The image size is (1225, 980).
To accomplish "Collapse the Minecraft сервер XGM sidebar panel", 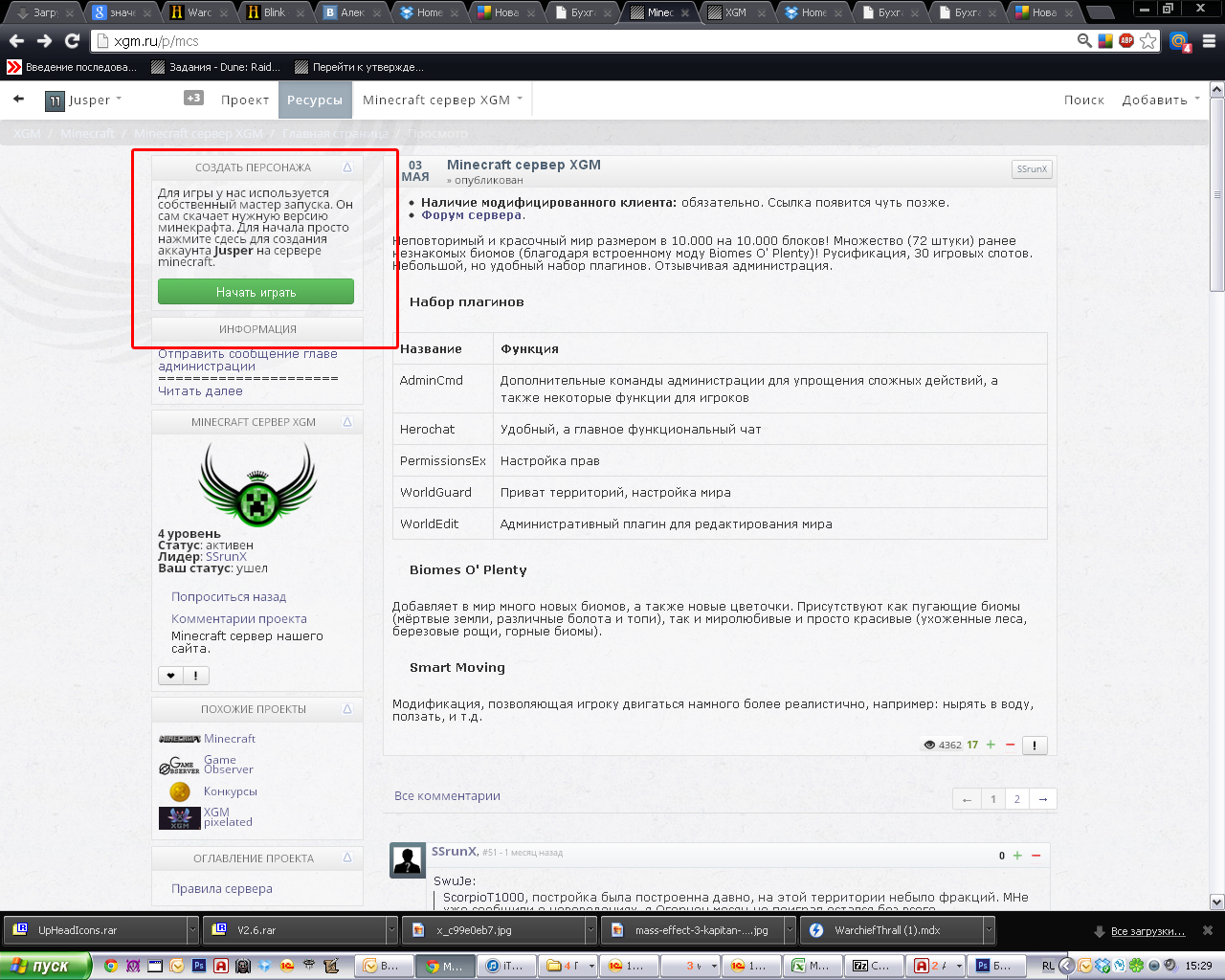I will coord(347,422).
